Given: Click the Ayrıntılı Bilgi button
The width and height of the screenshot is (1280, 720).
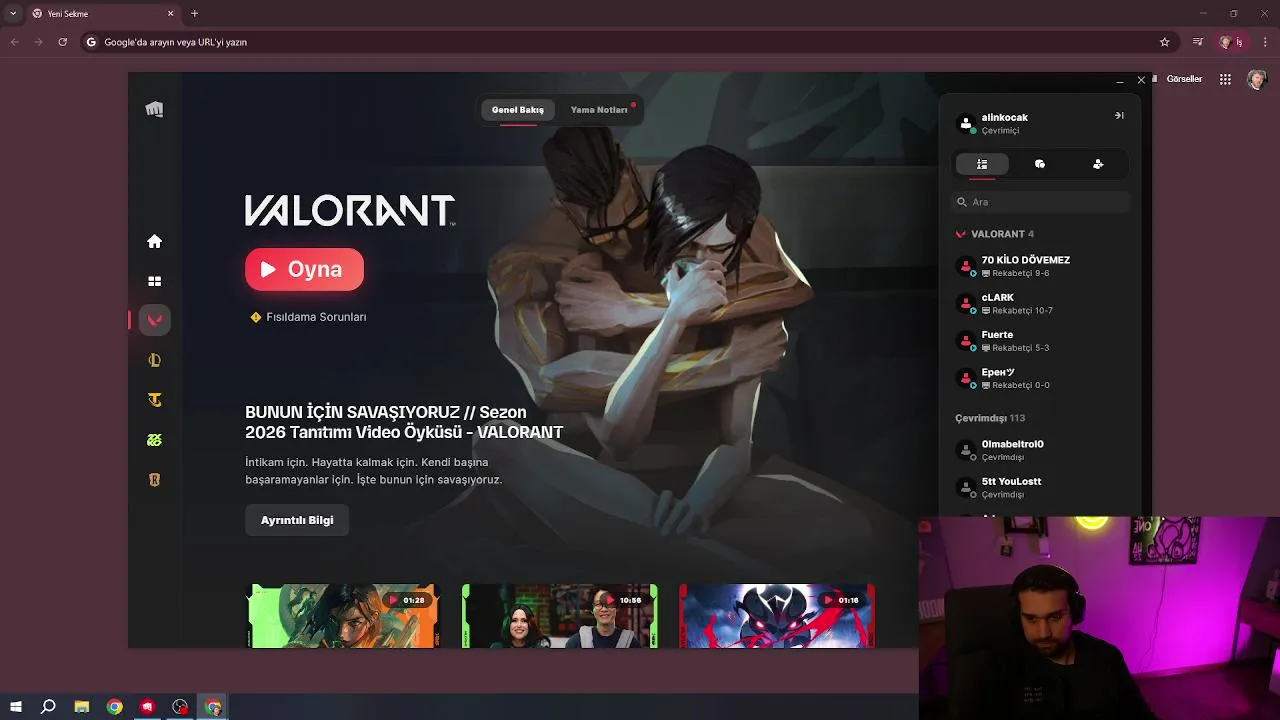Looking at the screenshot, I should (297, 520).
